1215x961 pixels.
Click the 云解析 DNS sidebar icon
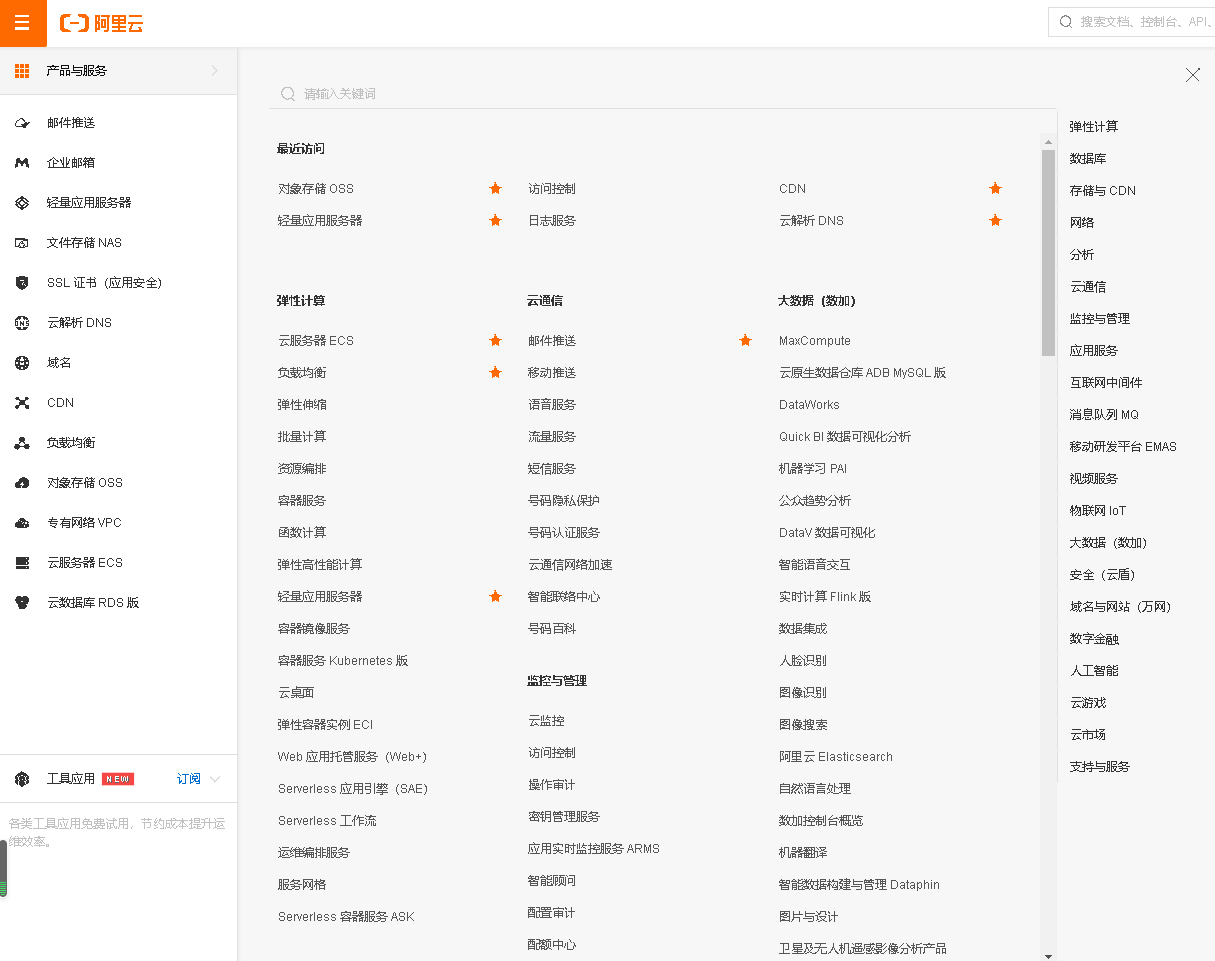click(x=22, y=323)
